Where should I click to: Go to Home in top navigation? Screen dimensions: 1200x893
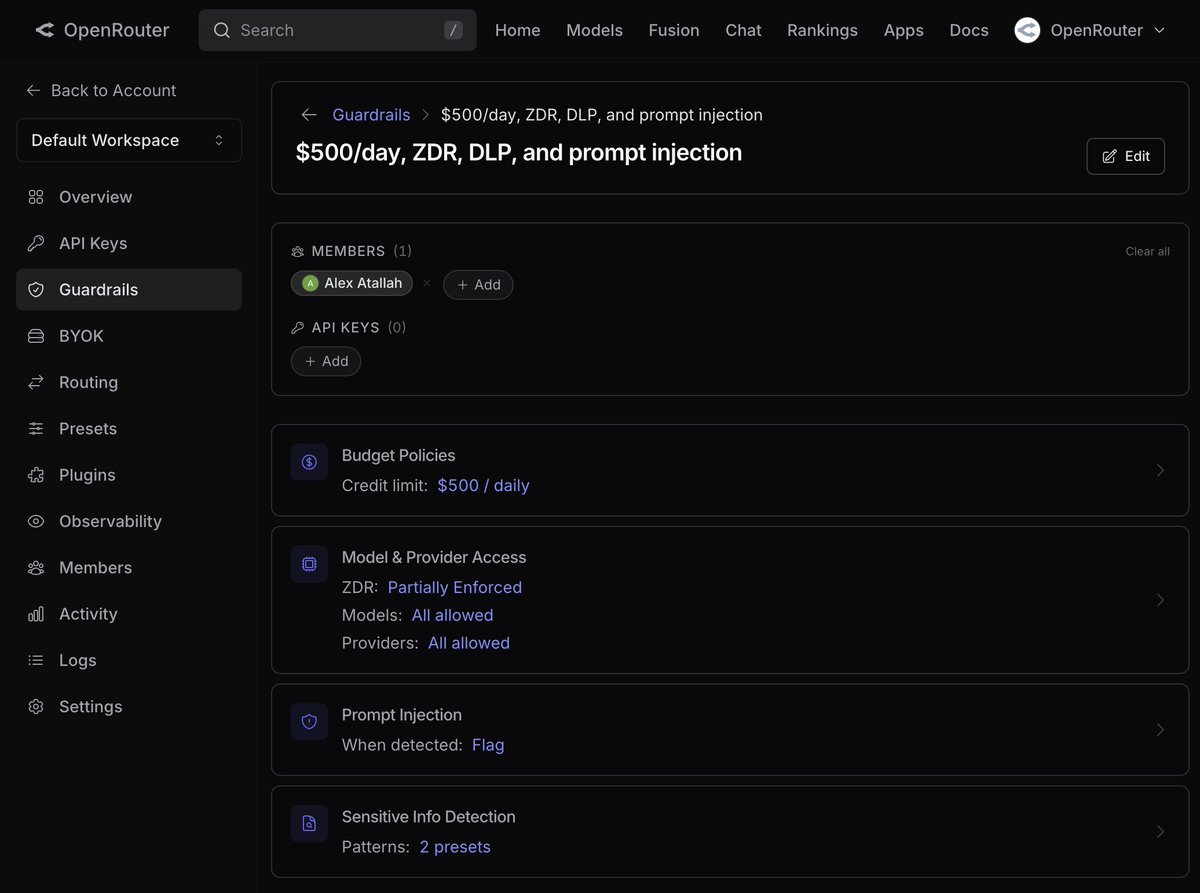(x=518, y=30)
